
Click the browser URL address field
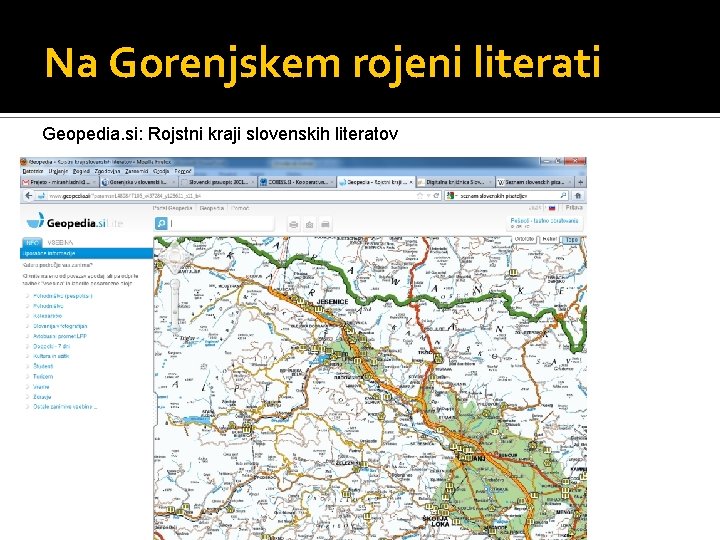point(230,196)
